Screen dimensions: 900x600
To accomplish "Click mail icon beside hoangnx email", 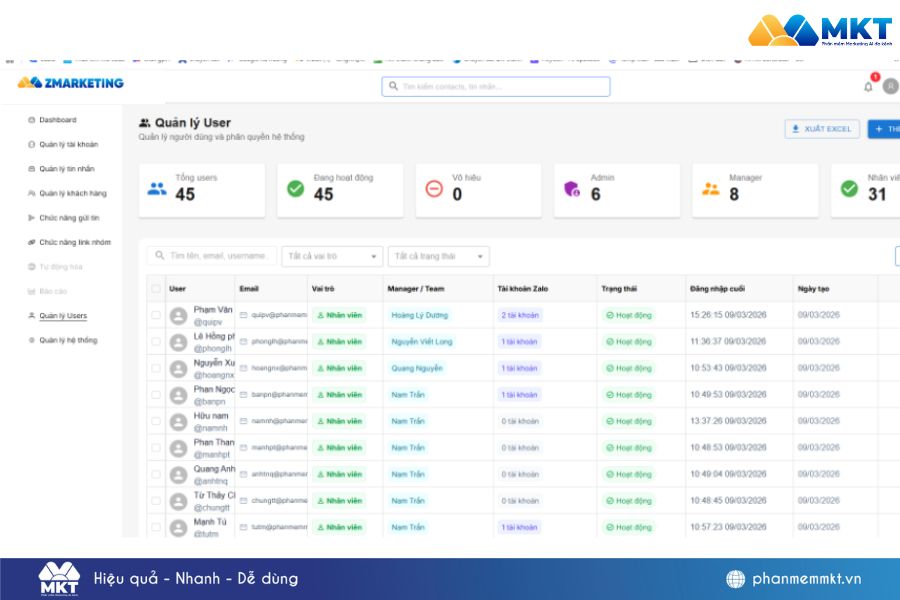I will [x=243, y=368].
